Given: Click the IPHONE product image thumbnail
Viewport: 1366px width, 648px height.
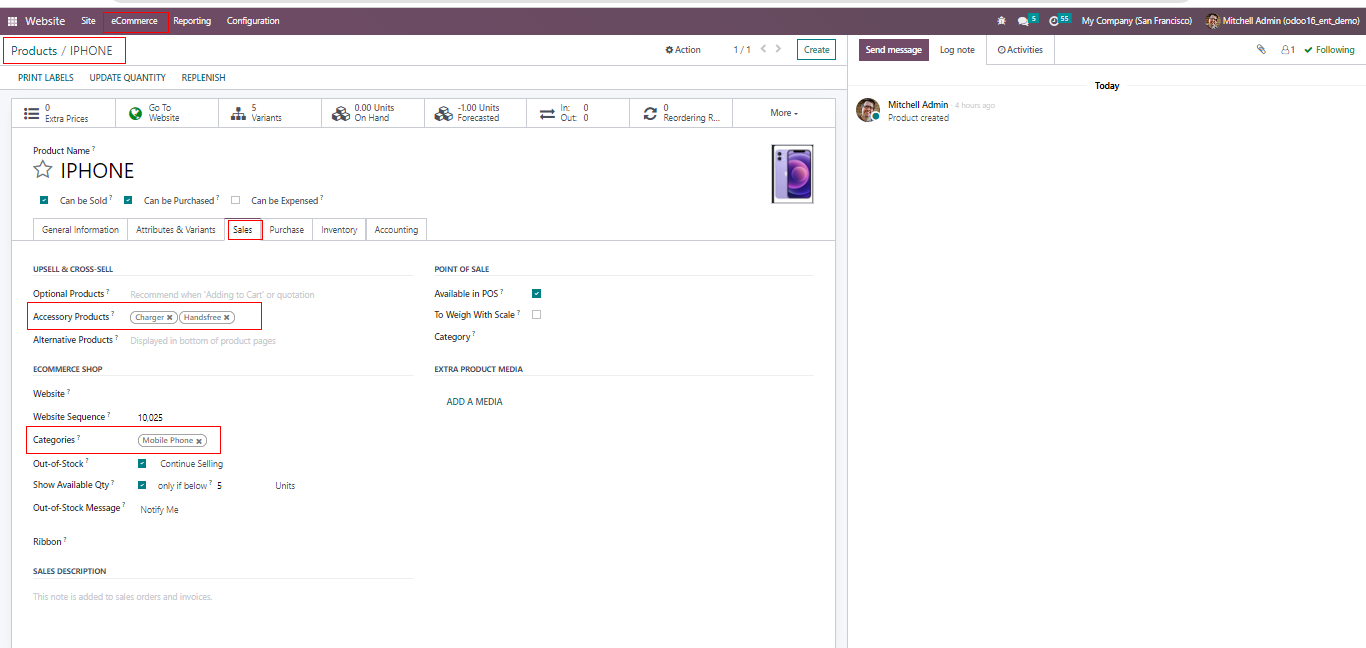Looking at the screenshot, I should 792,174.
